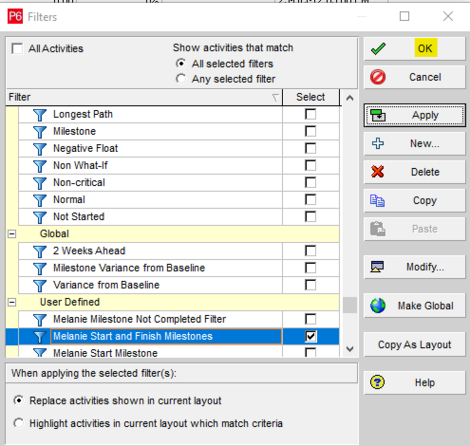
Task: Select Highlight activities which match criteria option
Action: point(18,423)
